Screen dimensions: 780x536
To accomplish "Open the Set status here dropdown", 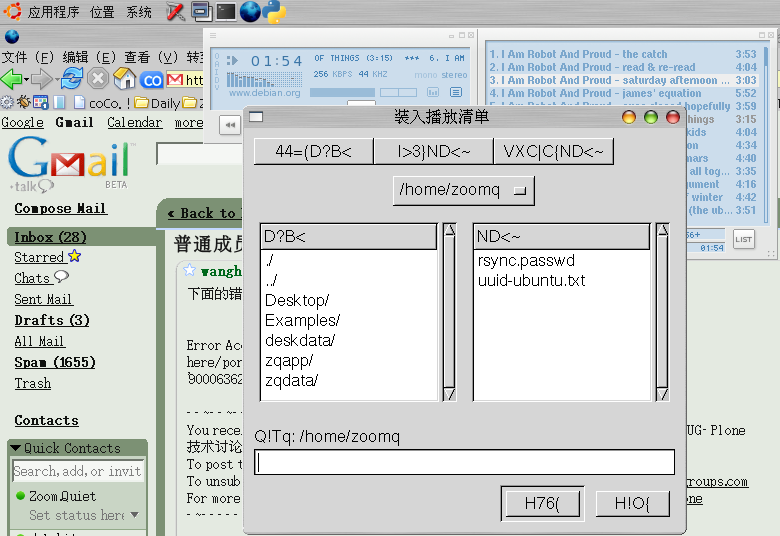I will tap(135, 515).
